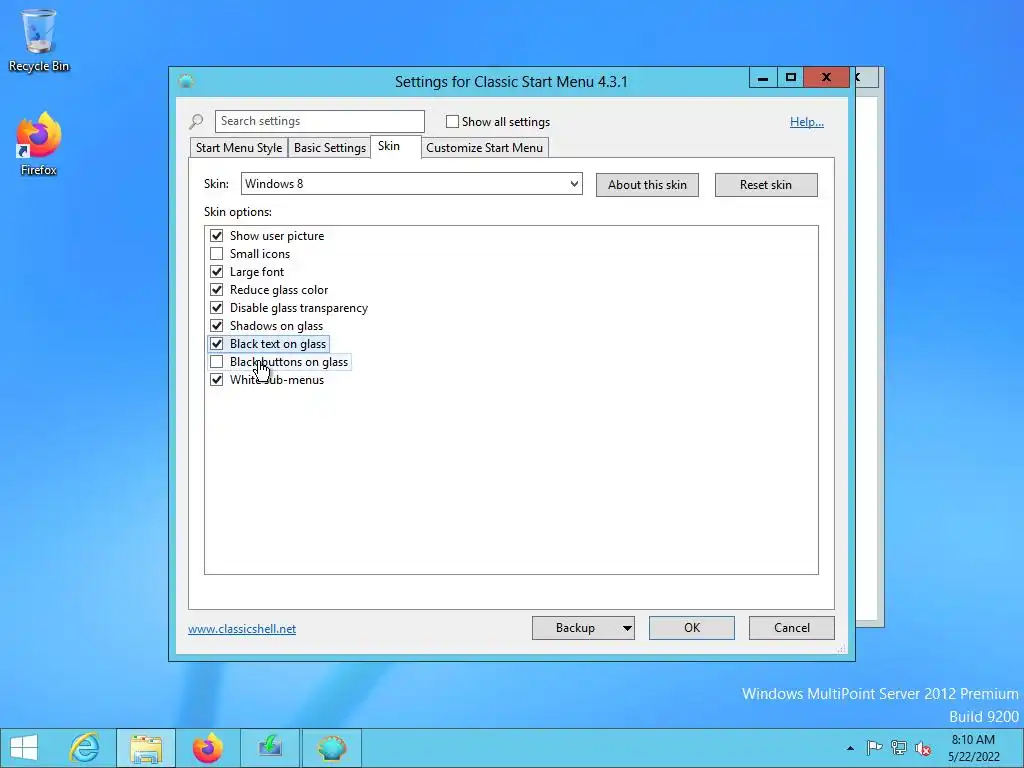Open the Help... link
This screenshot has height=768, width=1024.
[x=807, y=121]
